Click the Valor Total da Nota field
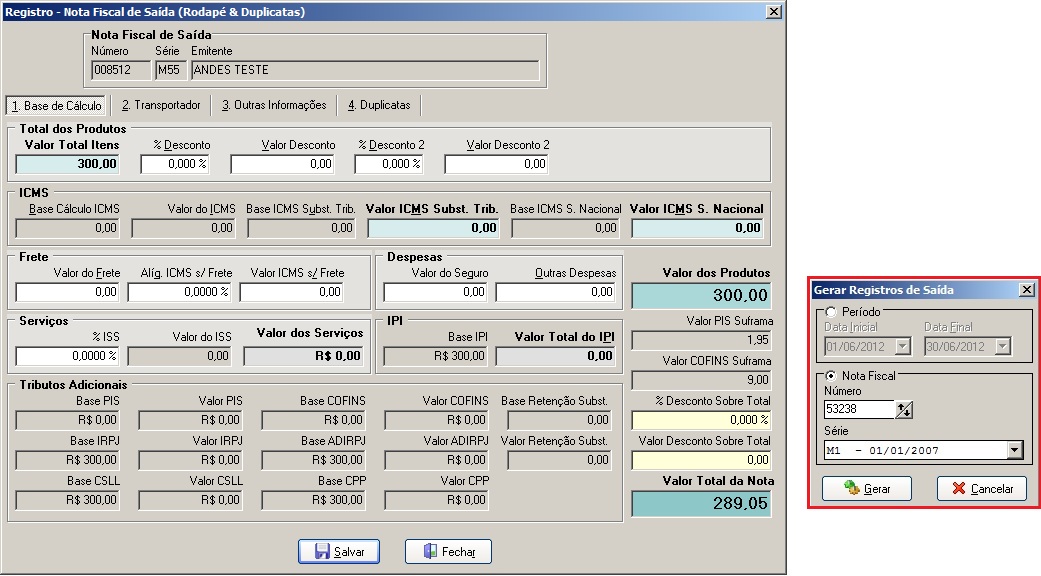 [x=701, y=504]
